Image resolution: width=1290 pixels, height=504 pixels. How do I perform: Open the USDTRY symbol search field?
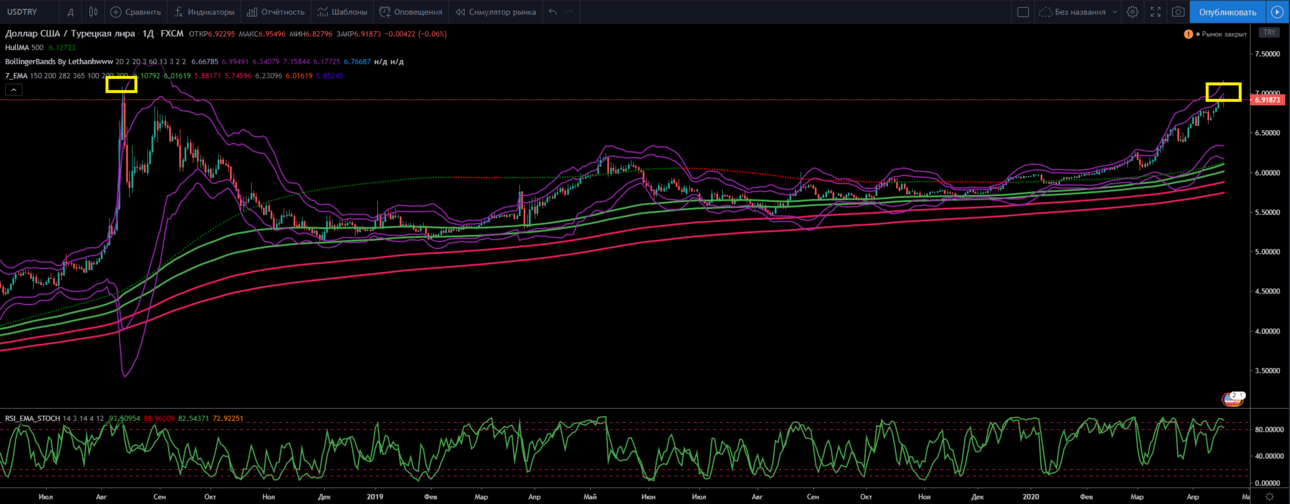click(x=27, y=12)
